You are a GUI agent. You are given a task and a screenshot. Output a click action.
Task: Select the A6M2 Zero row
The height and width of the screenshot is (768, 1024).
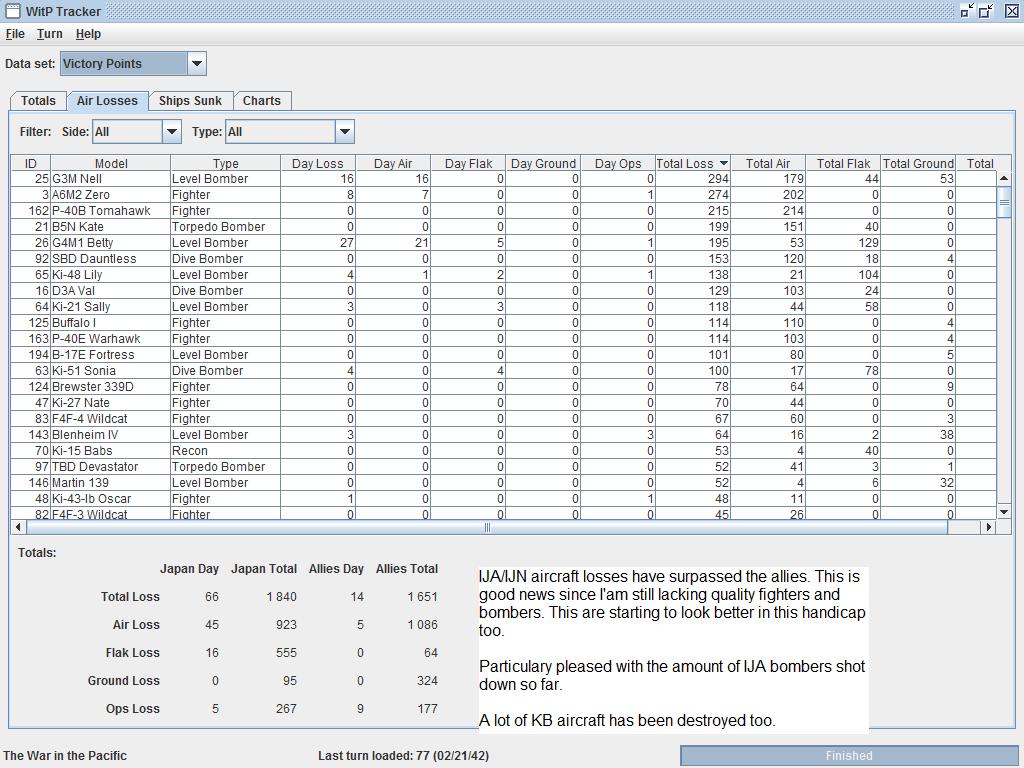point(504,195)
